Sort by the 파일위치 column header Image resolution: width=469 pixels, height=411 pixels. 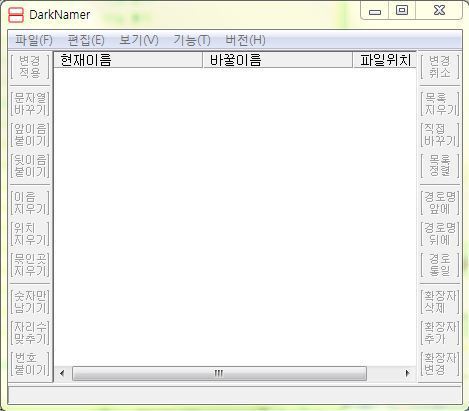coord(385,60)
